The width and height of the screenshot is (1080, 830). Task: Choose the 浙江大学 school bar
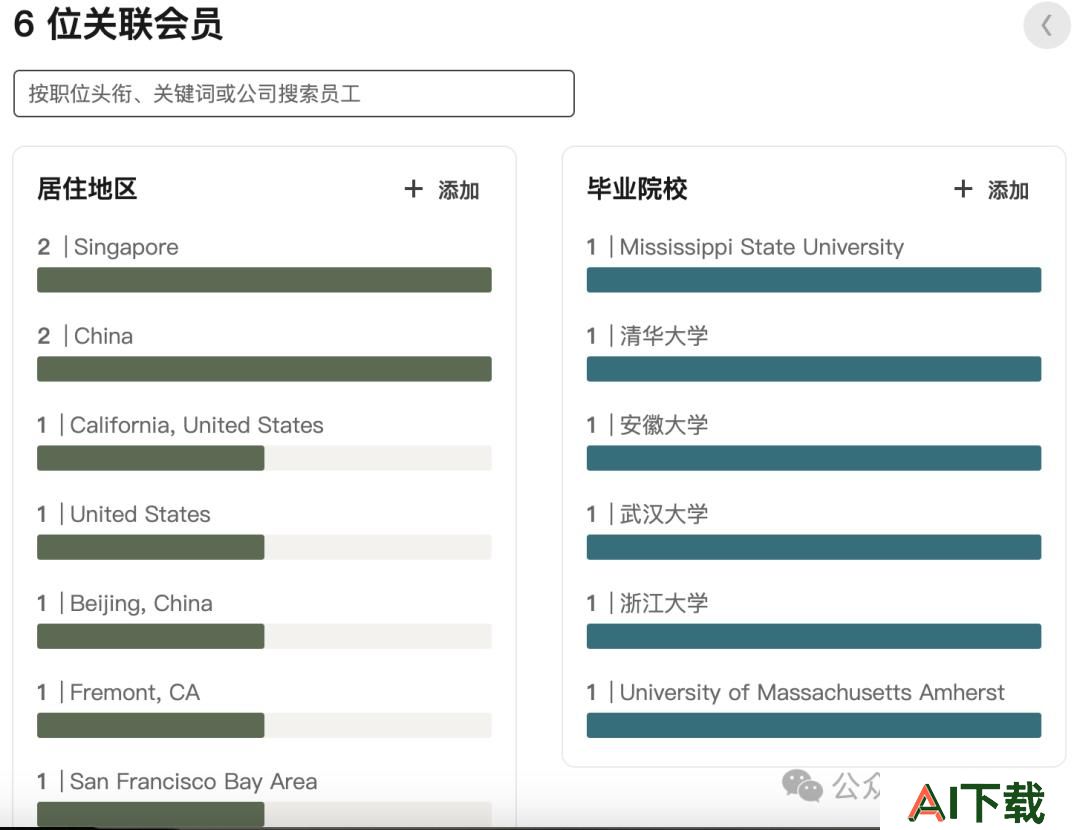pos(814,636)
